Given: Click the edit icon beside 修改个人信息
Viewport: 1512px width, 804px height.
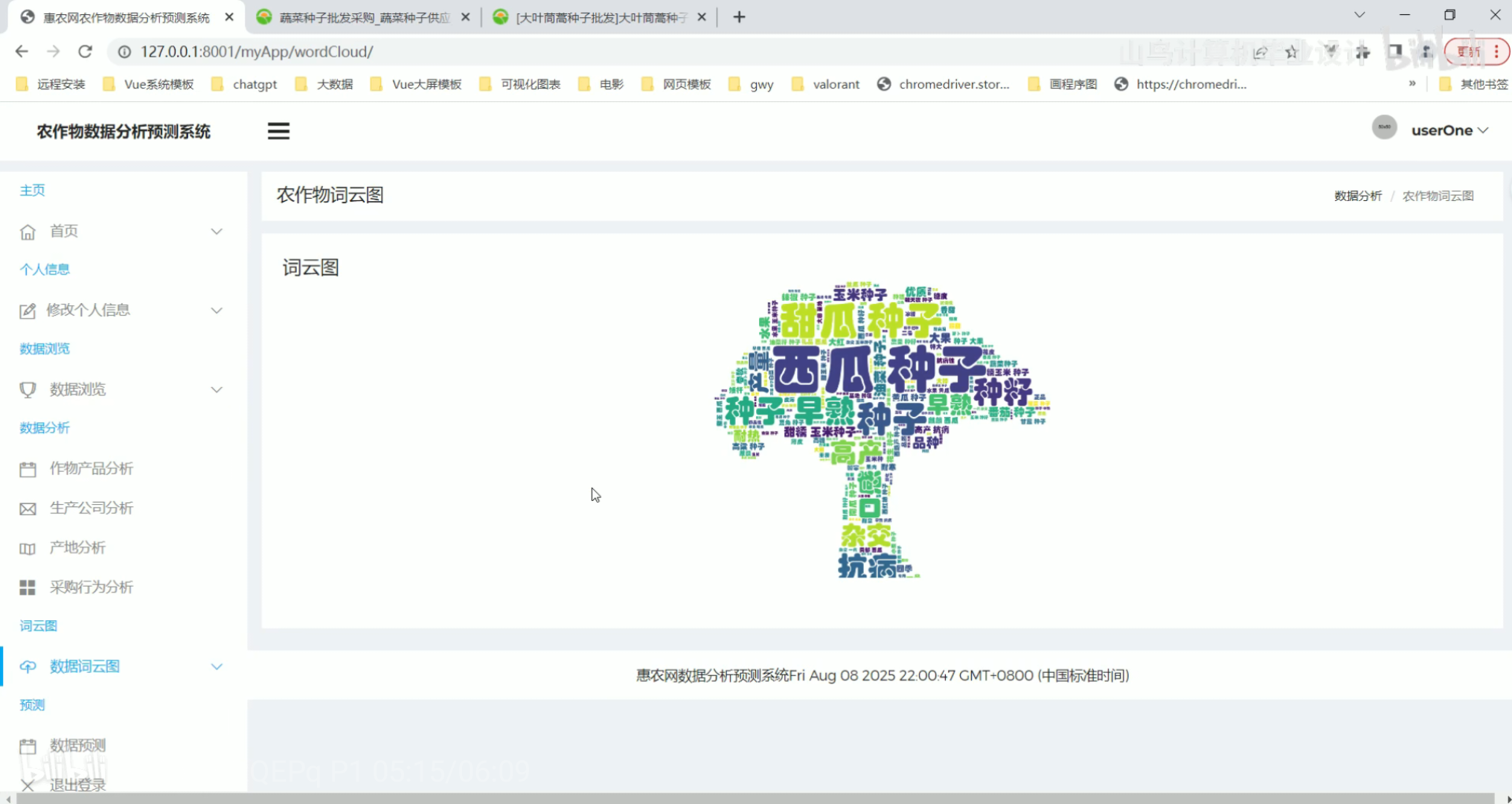Looking at the screenshot, I should pos(28,311).
